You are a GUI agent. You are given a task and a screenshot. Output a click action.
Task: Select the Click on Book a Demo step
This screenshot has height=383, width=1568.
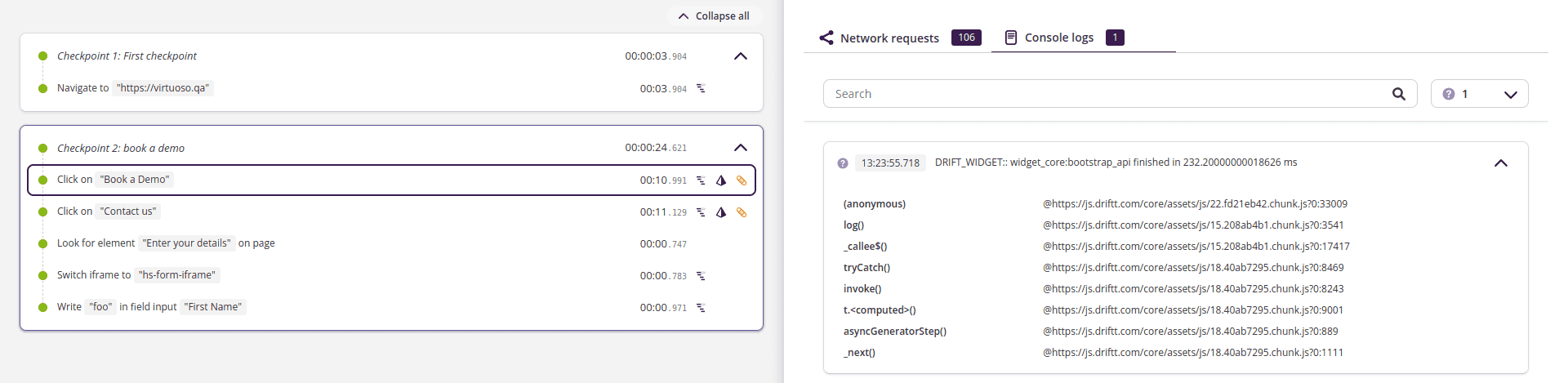[x=391, y=180]
